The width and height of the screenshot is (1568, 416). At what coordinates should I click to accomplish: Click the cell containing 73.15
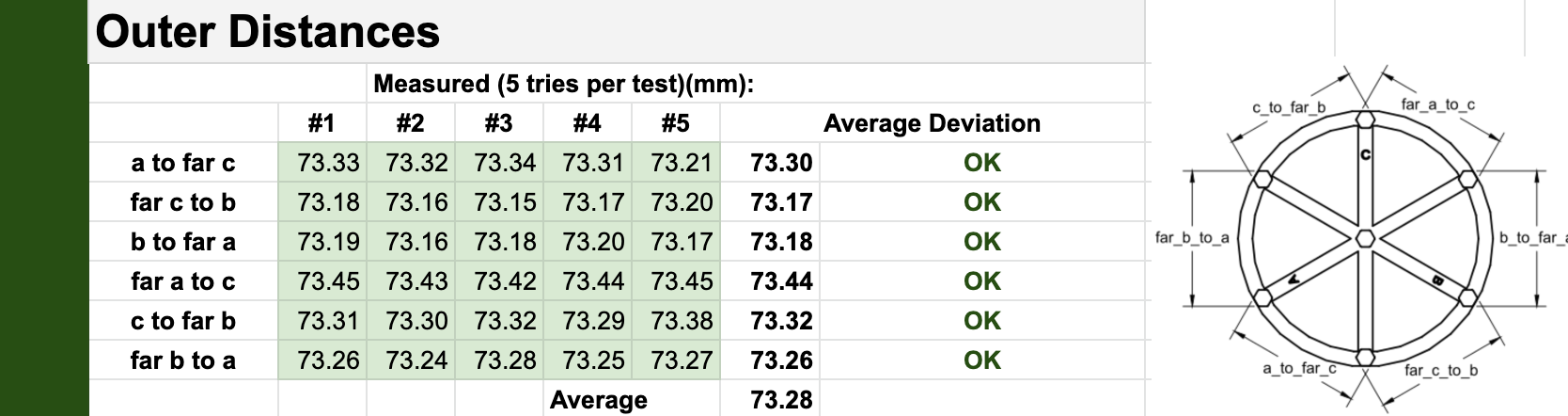tap(504, 202)
